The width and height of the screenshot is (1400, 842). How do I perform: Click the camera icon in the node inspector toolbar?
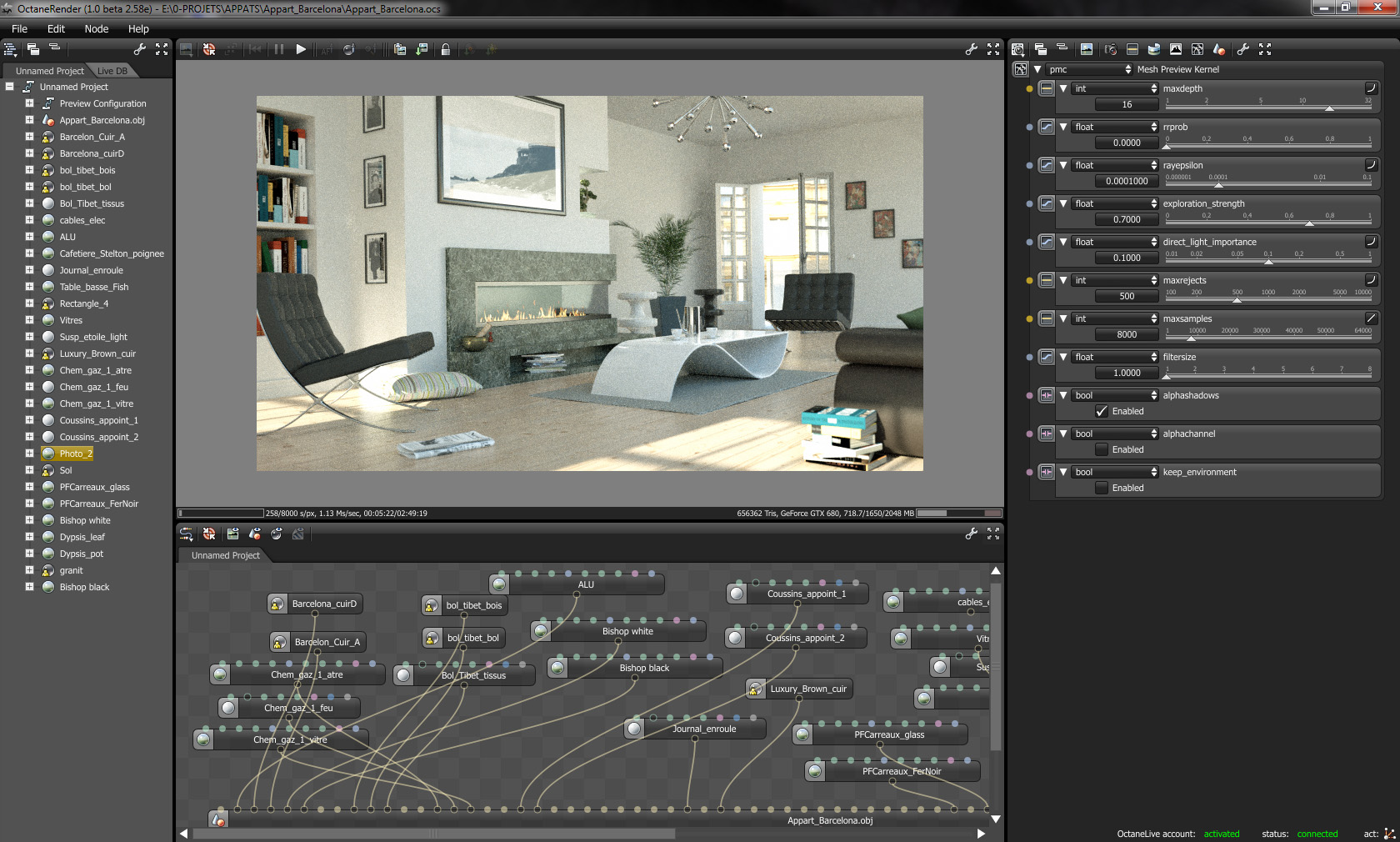click(1111, 49)
